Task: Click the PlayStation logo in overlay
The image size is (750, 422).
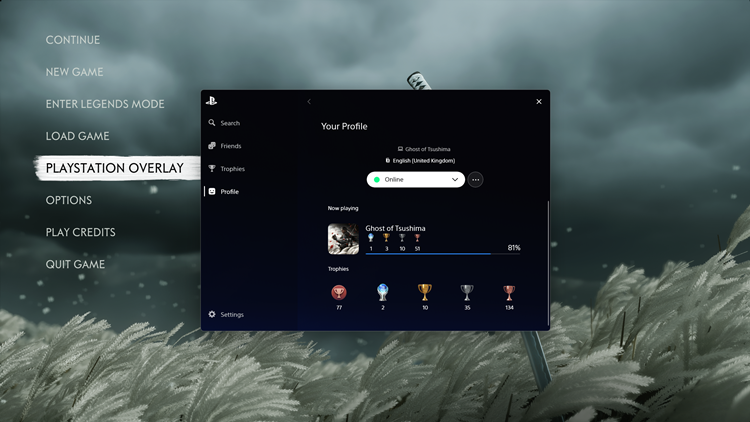Action: (x=211, y=101)
